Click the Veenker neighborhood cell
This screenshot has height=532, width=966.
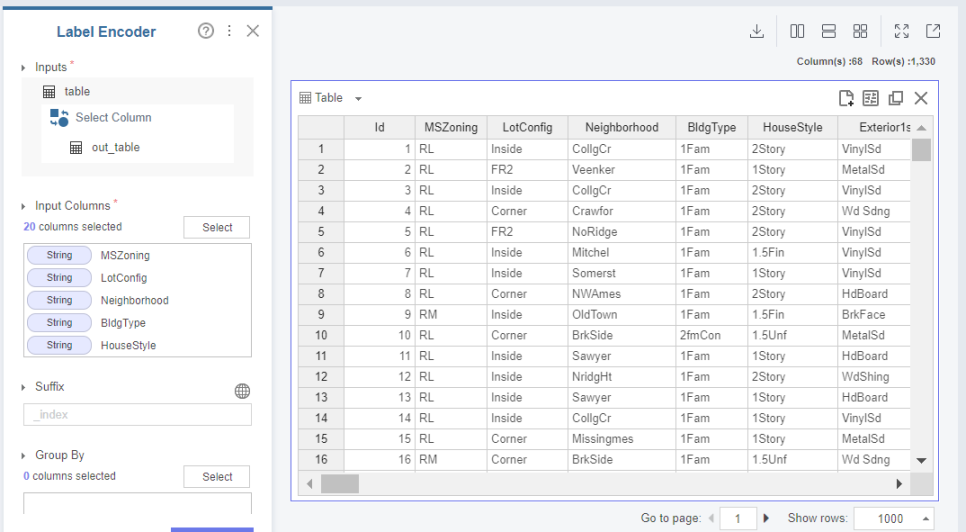(x=622, y=170)
